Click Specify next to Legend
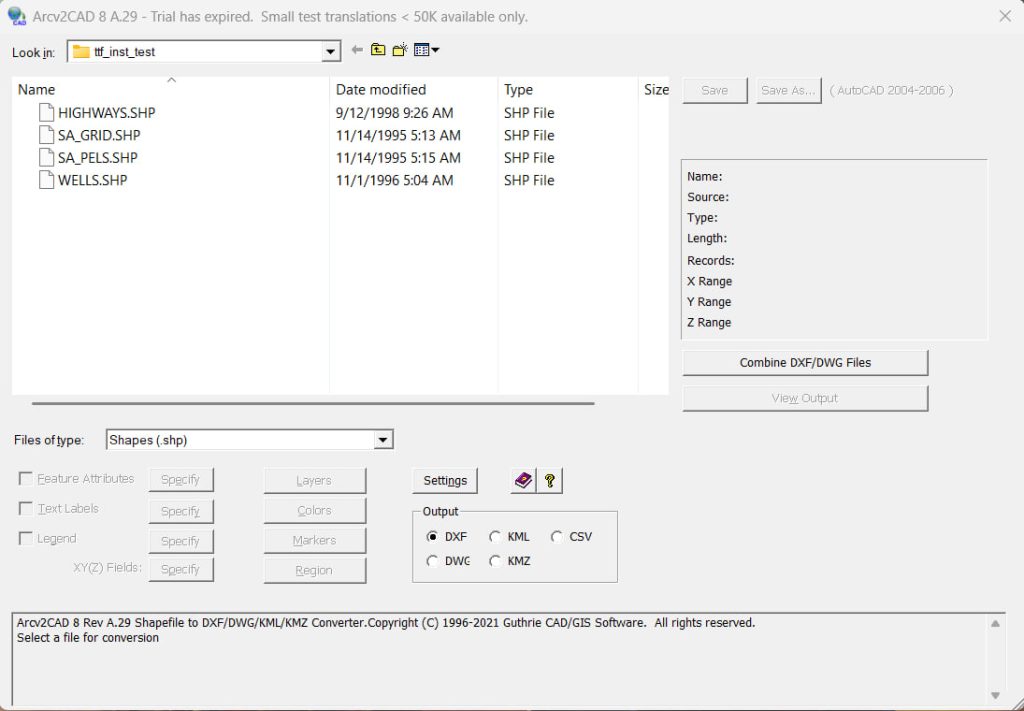This screenshot has width=1024, height=711. click(x=180, y=541)
